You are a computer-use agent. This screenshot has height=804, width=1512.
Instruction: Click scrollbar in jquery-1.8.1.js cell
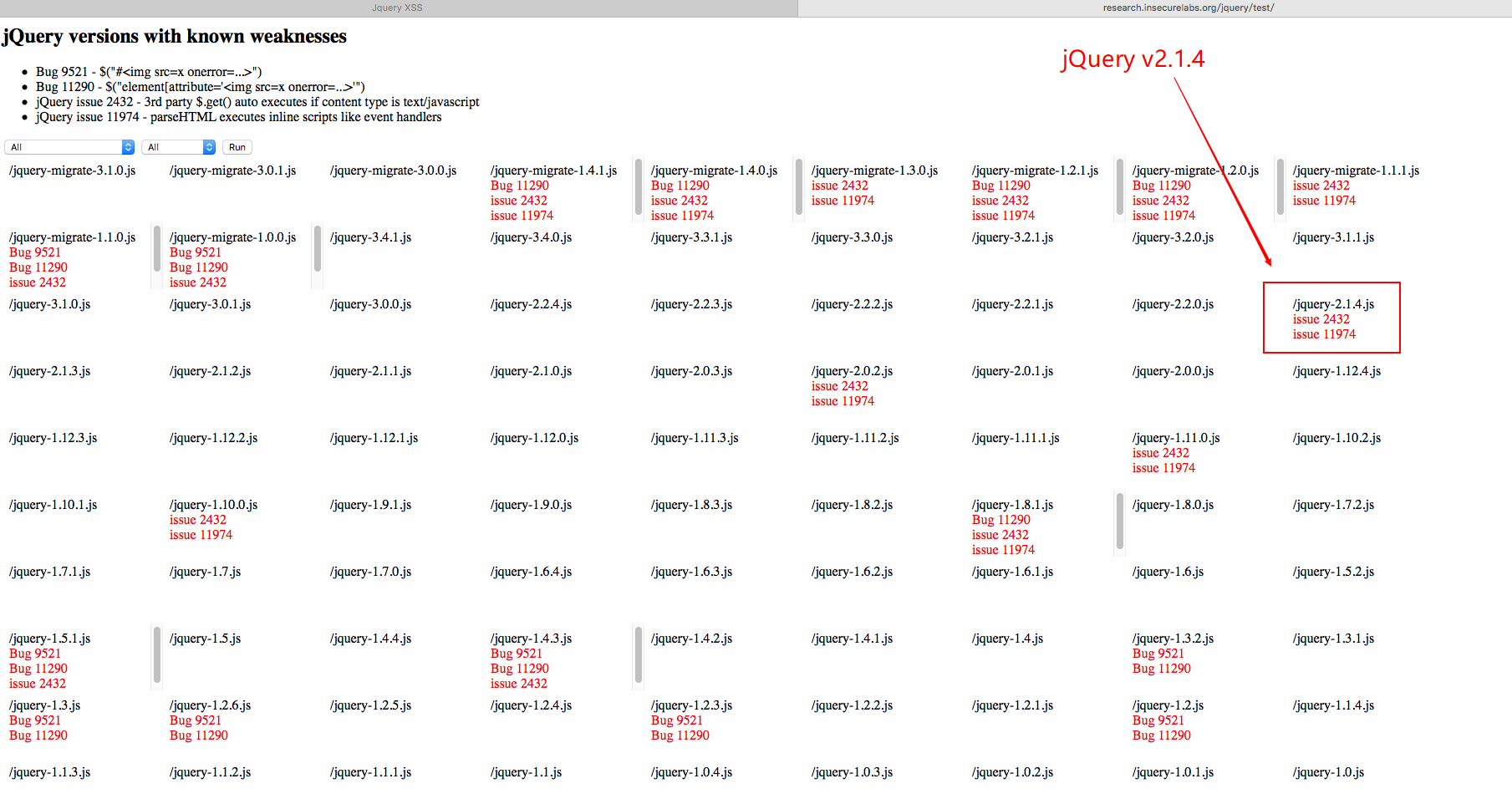click(x=1120, y=522)
